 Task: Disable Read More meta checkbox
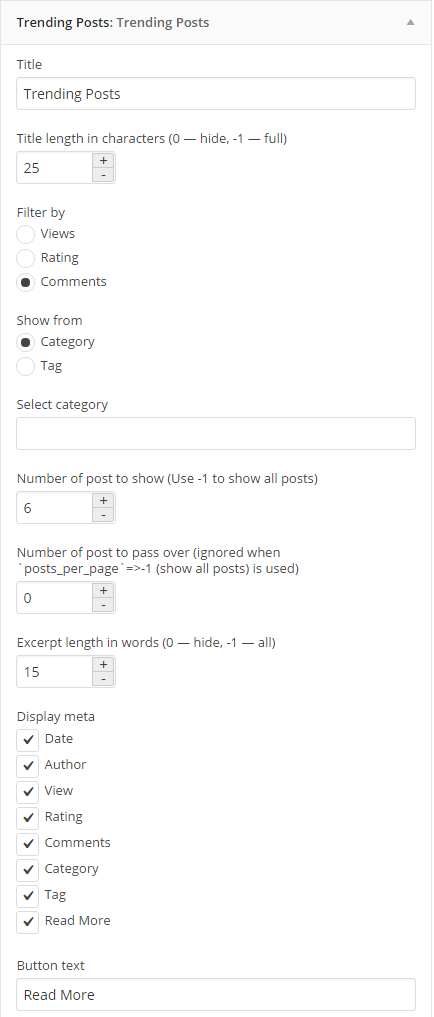(28, 921)
